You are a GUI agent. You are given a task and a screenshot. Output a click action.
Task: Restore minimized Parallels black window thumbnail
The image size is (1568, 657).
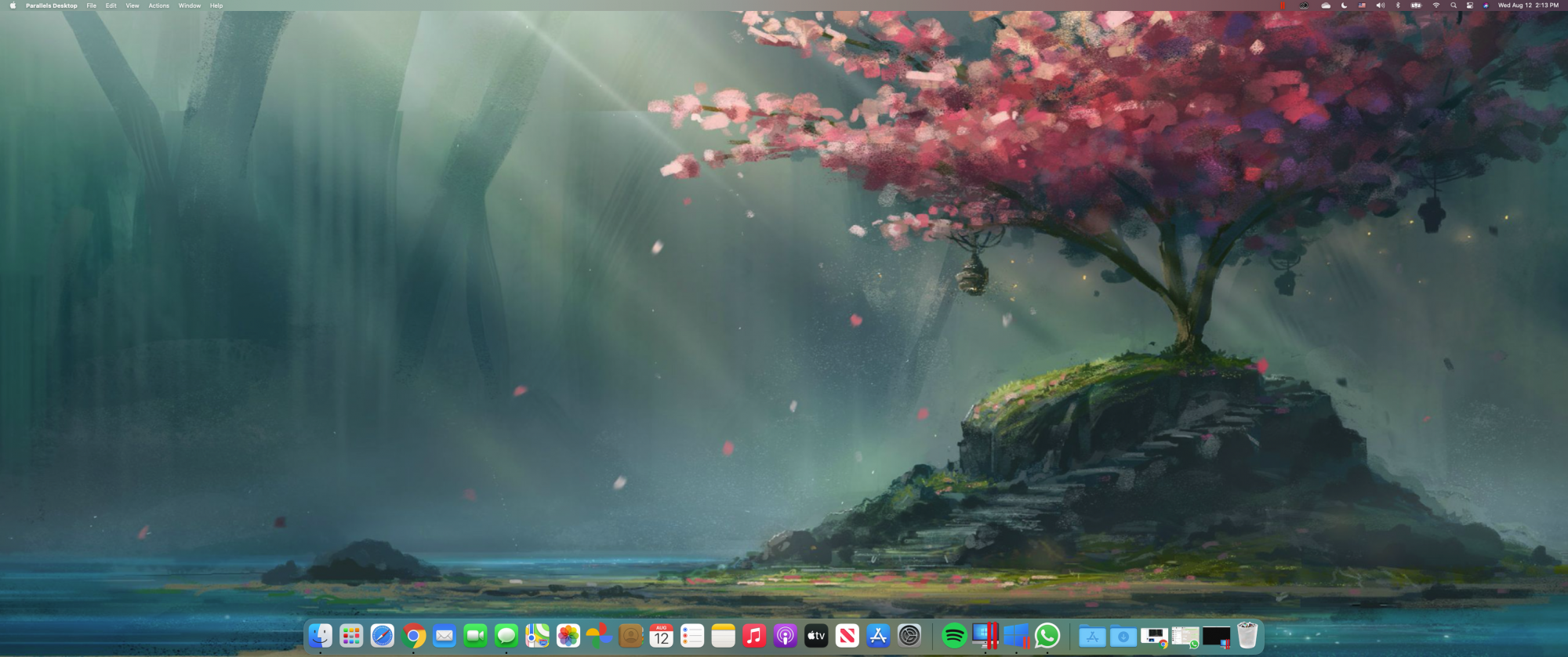1216,637
